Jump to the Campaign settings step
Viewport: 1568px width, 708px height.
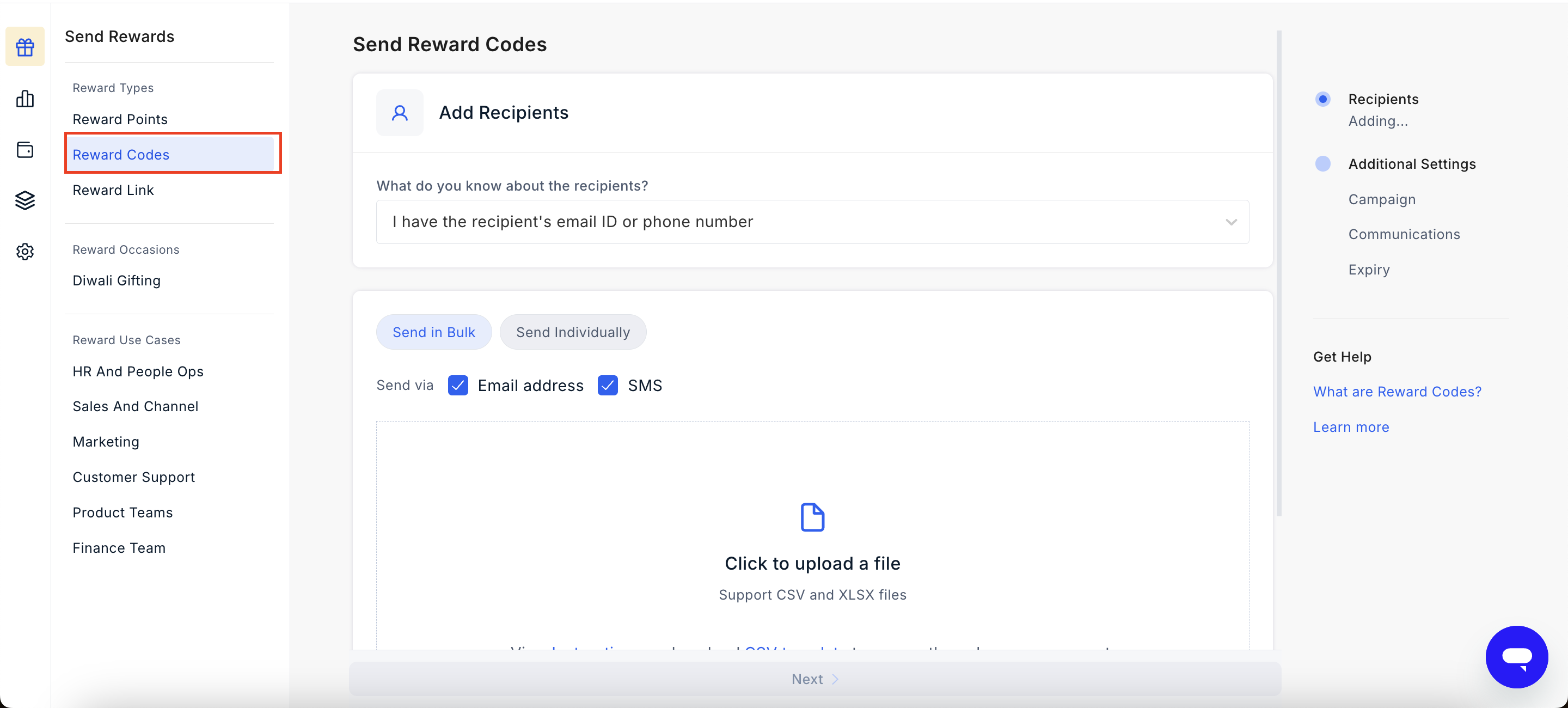(1382, 200)
